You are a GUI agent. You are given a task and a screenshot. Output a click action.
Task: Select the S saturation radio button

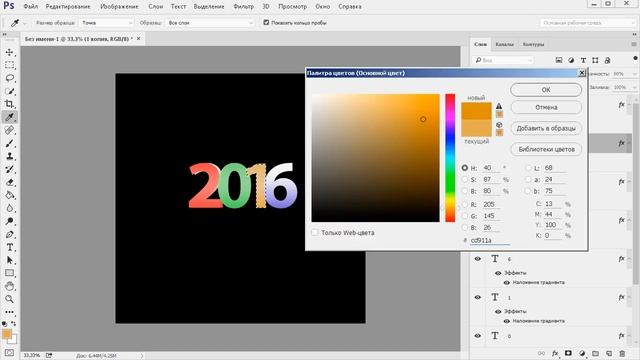click(x=464, y=179)
